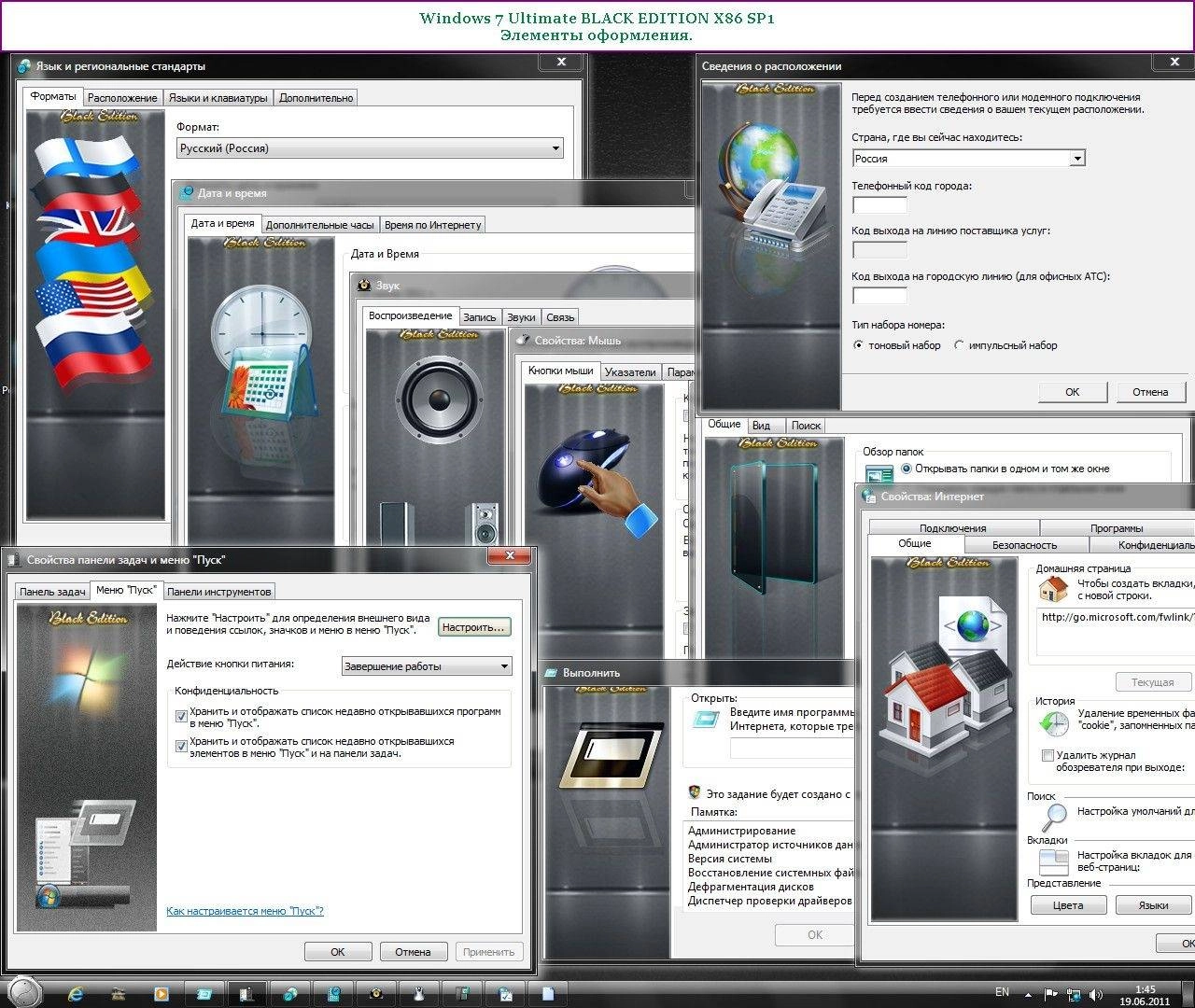The image size is (1195, 1008).
Task: Click the city line exit code field
Action: coord(879,295)
